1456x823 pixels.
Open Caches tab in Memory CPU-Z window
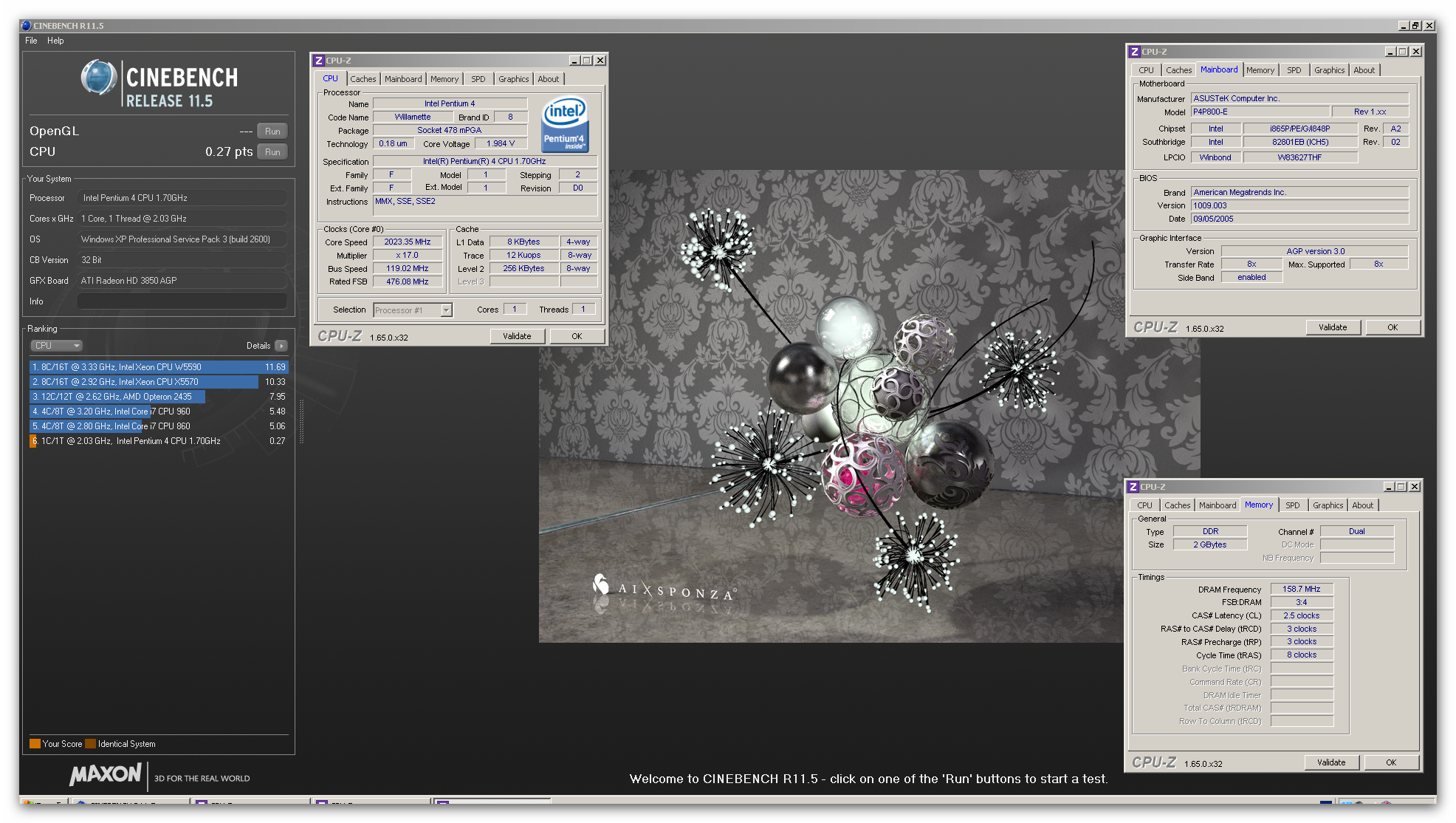tap(1177, 505)
